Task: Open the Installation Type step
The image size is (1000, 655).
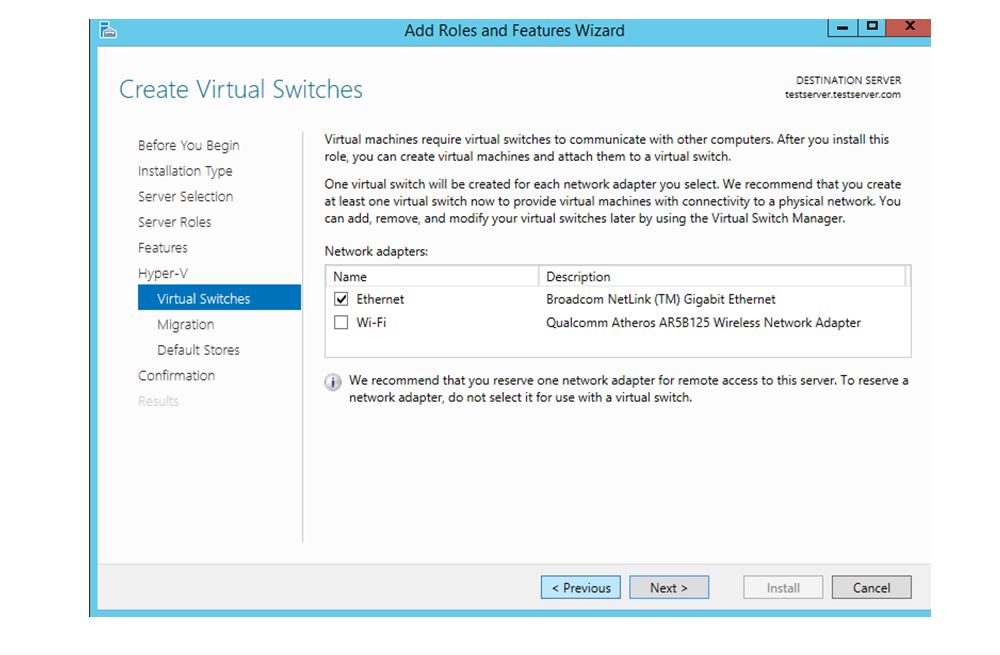Action: click(185, 171)
